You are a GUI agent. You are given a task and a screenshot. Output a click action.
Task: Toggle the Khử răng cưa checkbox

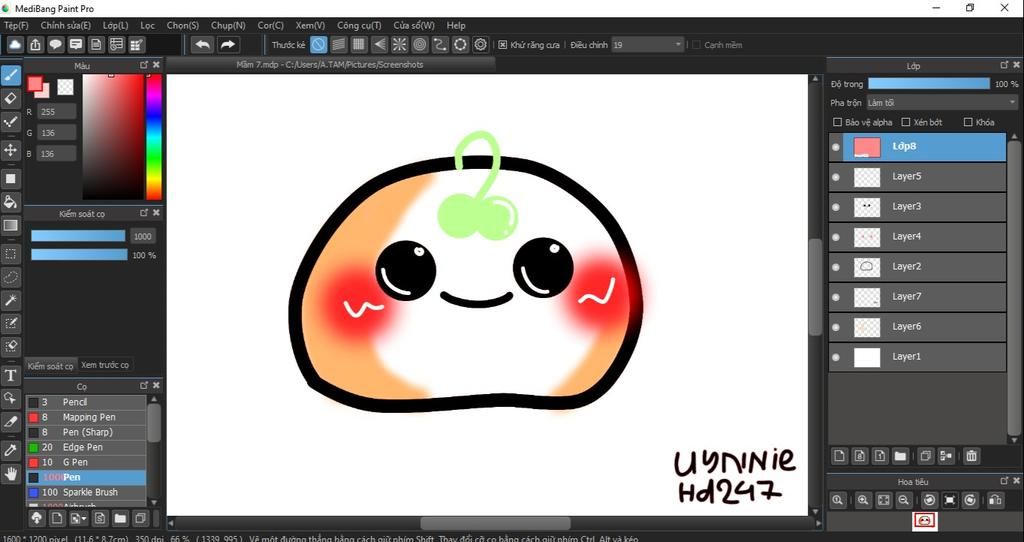click(502, 45)
